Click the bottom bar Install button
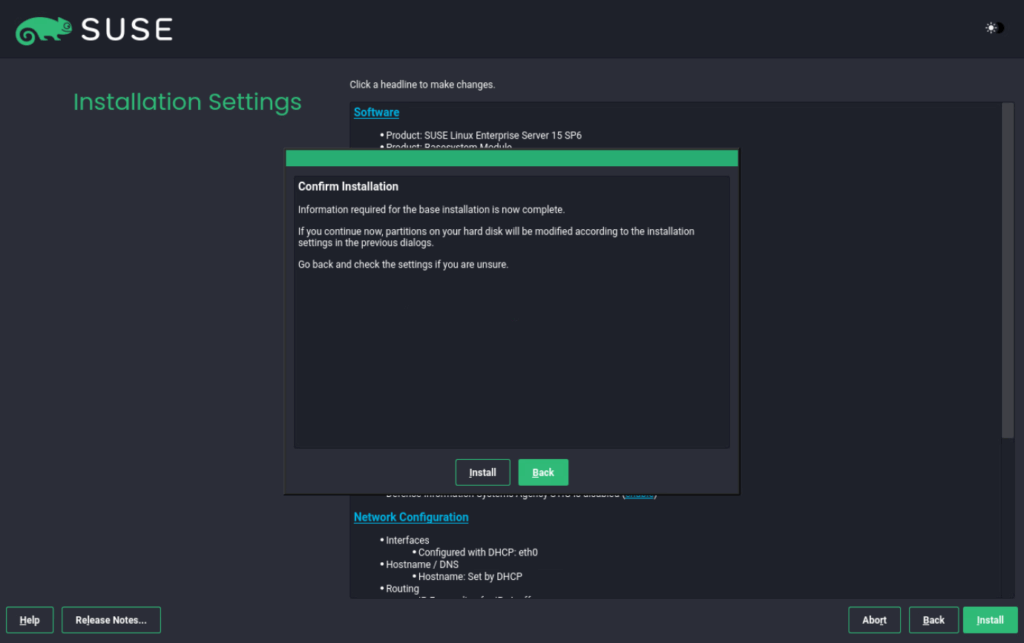 (x=990, y=619)
